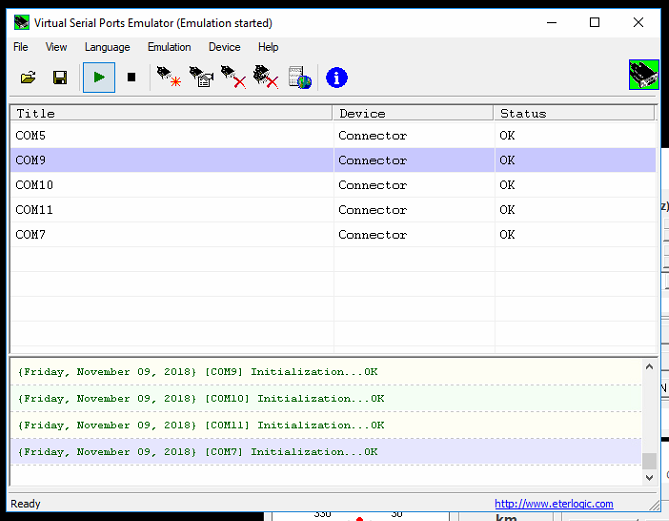Select the COM11 device row
The width and height of the screenshot is (669, 521).
tap(333, 210)
